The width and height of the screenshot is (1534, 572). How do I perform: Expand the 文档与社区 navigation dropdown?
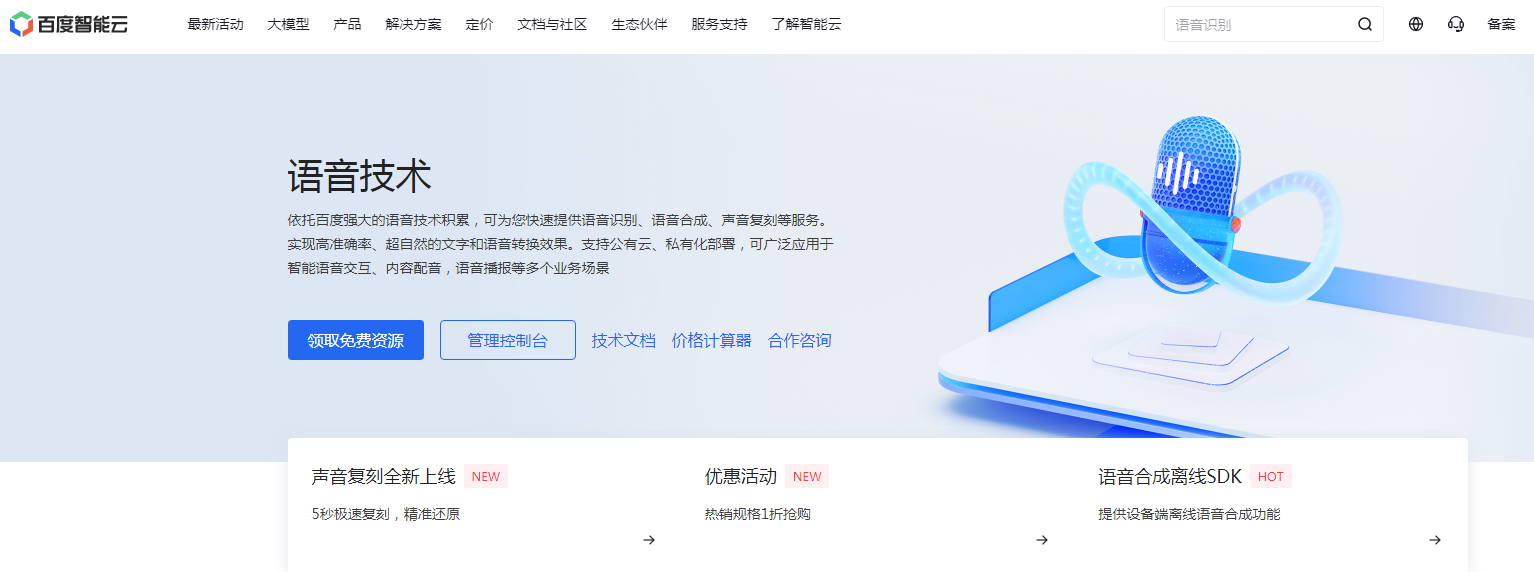[552, 25]
